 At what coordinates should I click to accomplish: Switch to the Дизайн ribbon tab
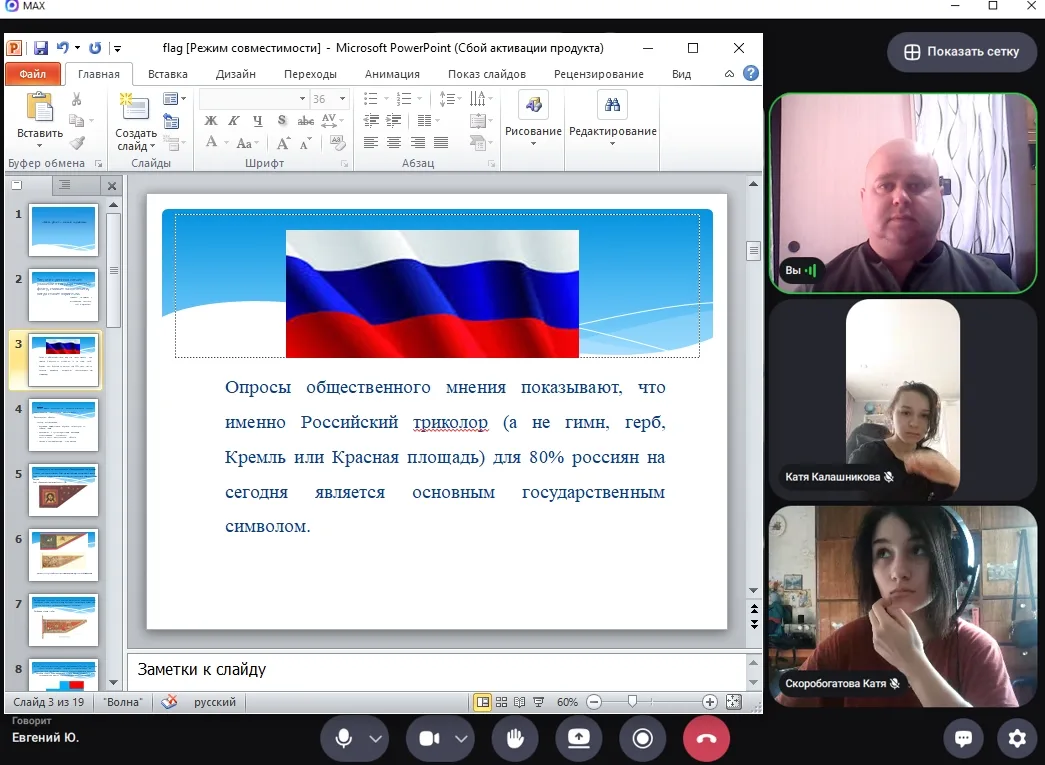[x=236, y=74]
